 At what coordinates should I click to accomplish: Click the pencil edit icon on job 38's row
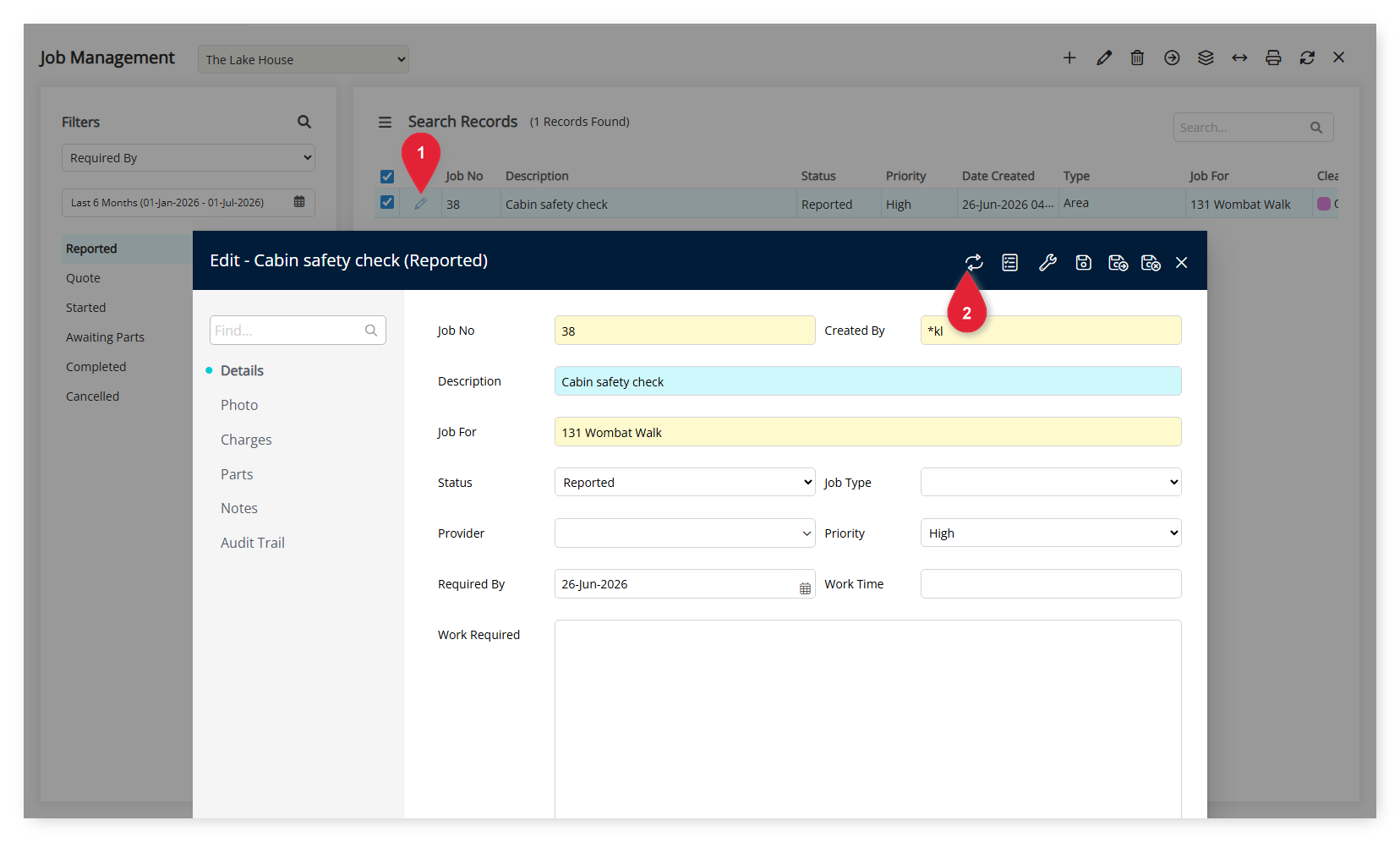pos(420,204)
